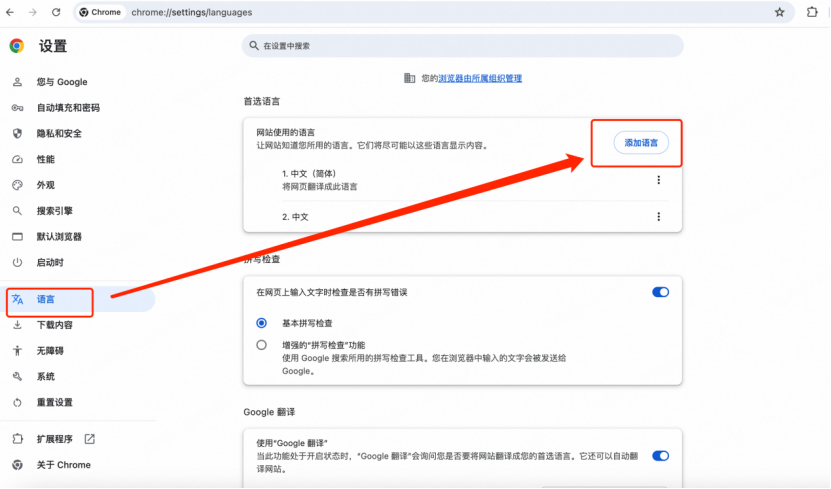Viewport: 831px width, 489px height.
Task: Bookmark this page with the star icon
Action: pyautogui.click(x=779, y=12)
